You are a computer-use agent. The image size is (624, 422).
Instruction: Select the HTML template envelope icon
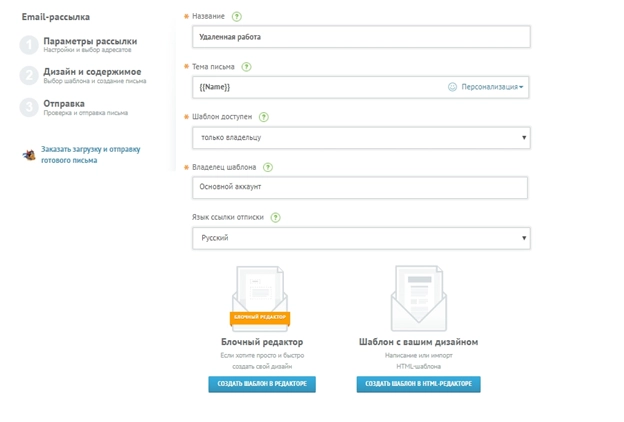point(418,298)
